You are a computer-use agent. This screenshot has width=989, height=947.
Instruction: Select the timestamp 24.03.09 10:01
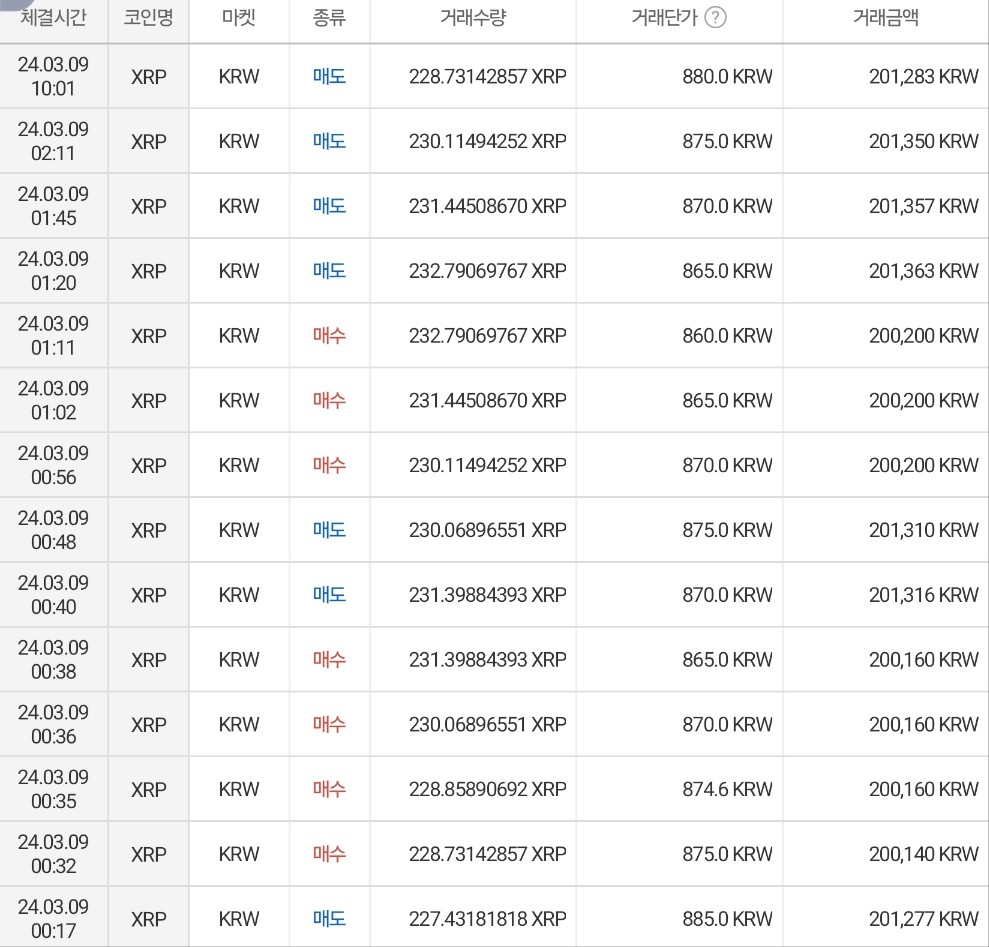(54, 76)
